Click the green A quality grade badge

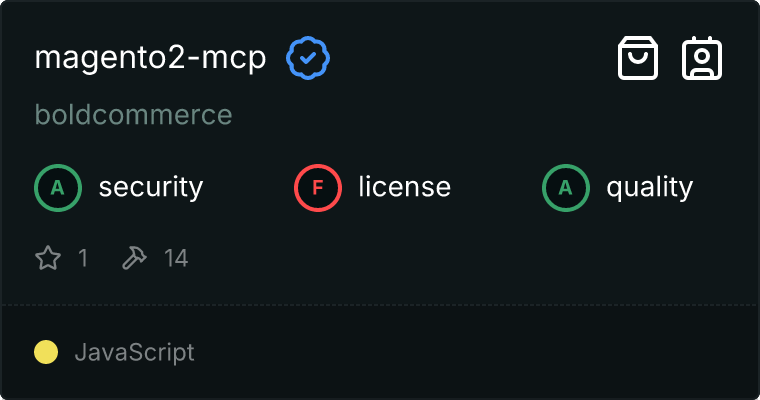[x=565, y=187]
